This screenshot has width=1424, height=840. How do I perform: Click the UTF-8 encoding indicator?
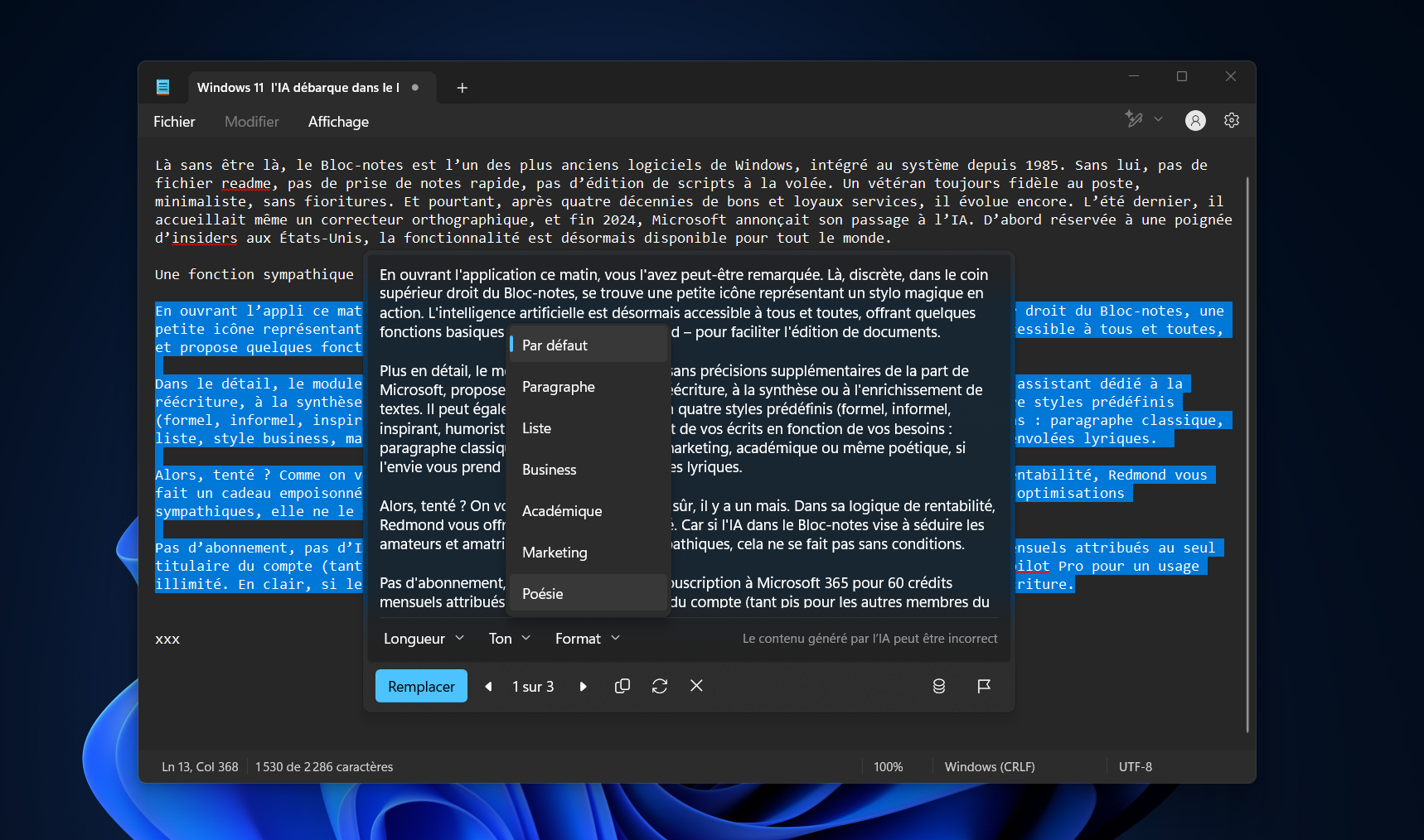[x=1134, y=766]
